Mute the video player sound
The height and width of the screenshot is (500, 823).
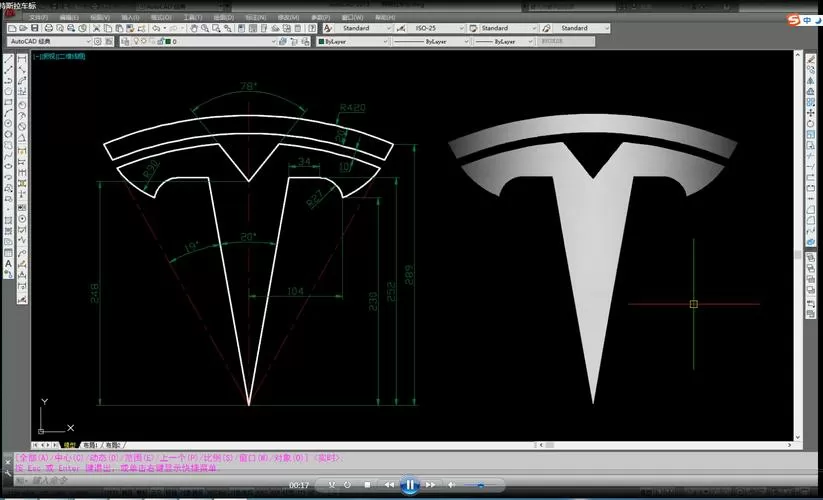pos(451,485)
